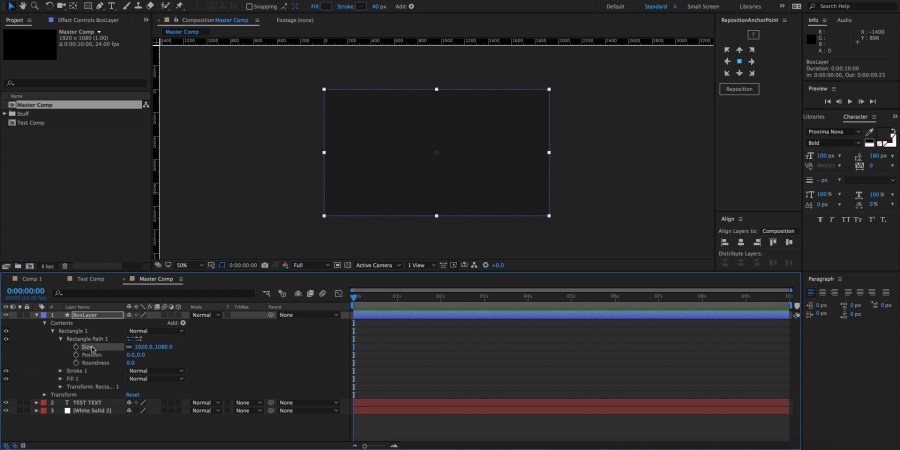This screenshot has height=450, width=900.
Task: Align layers to left edge
Action: (724, 242)
